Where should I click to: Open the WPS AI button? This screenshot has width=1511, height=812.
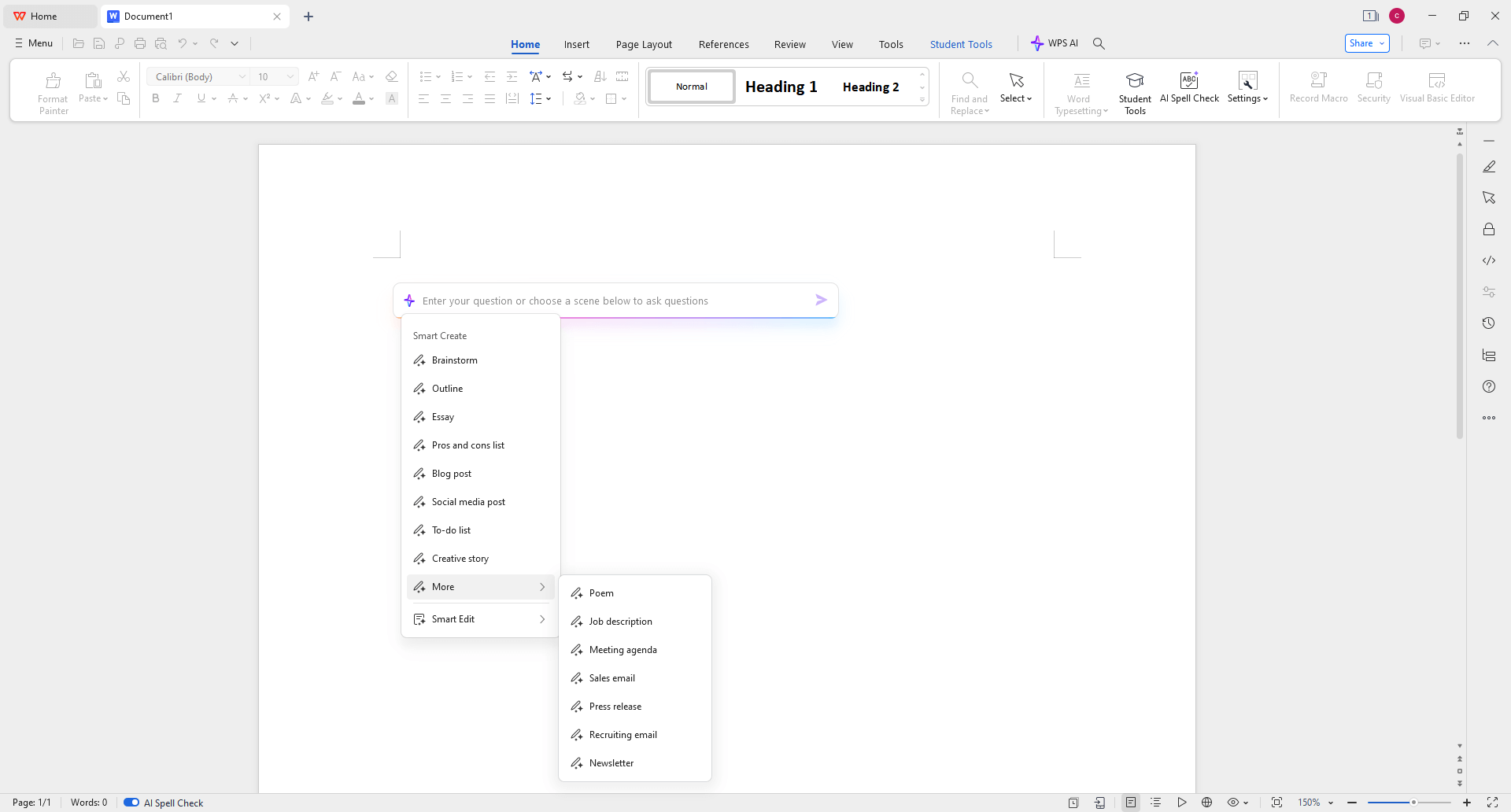[x=1055, y=44]
